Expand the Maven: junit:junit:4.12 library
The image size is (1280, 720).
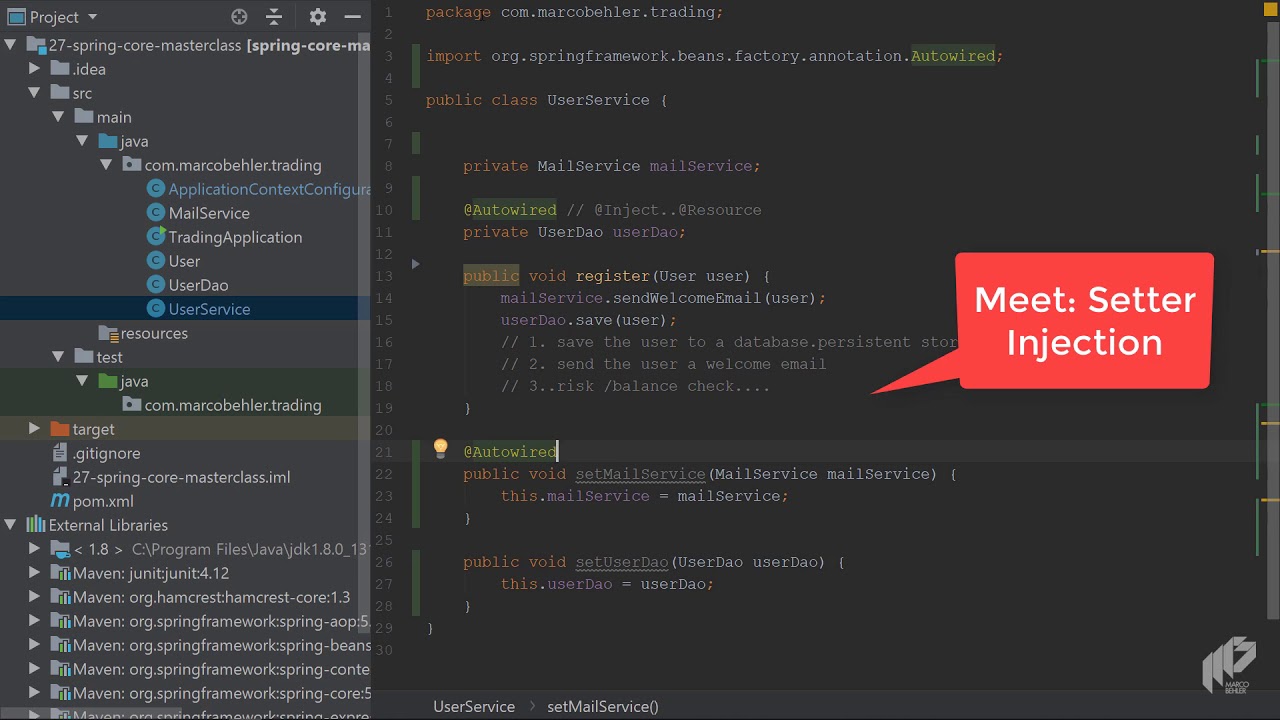point(35,573)
